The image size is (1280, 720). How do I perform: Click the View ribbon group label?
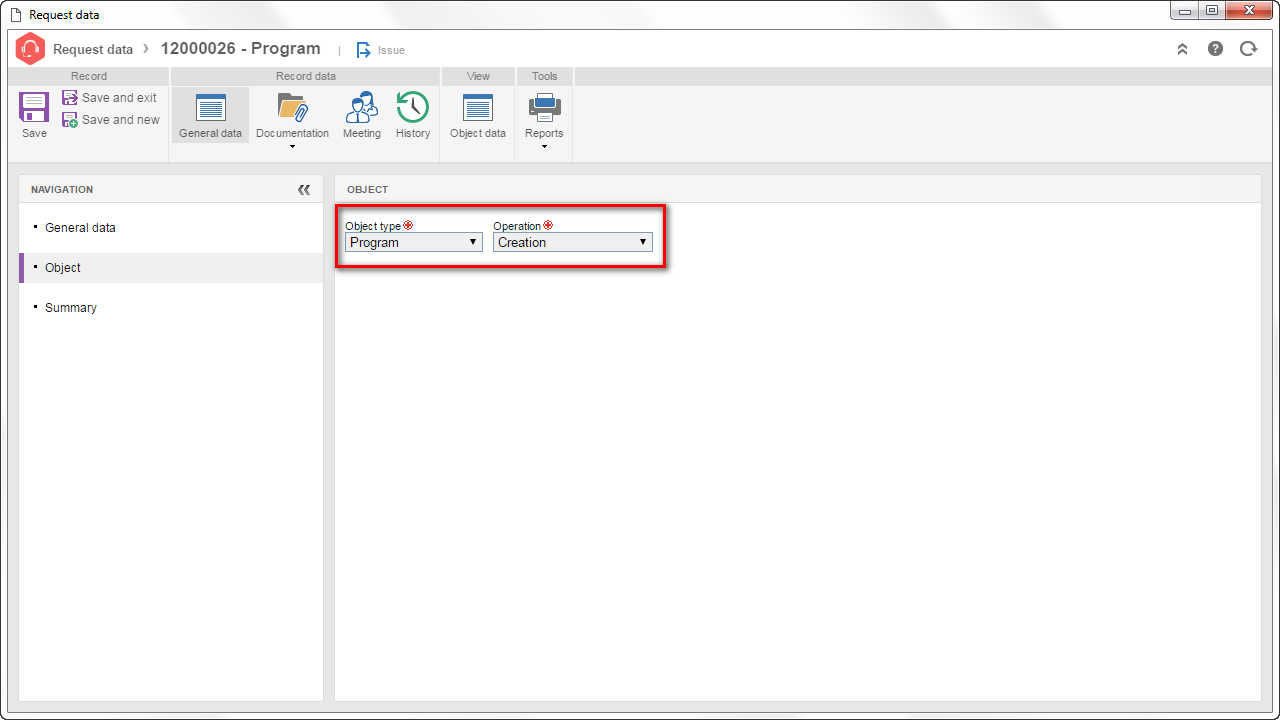(x=478, y=76)
